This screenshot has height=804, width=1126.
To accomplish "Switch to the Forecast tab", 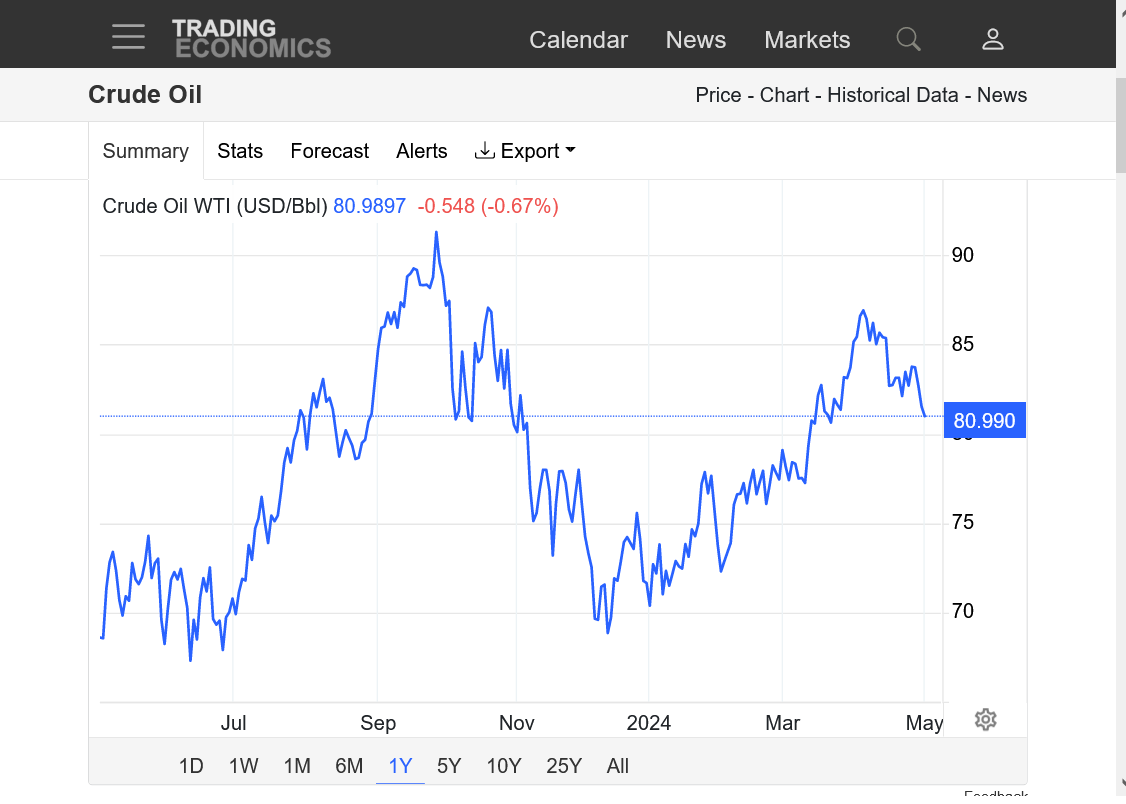I will point(330,151).
